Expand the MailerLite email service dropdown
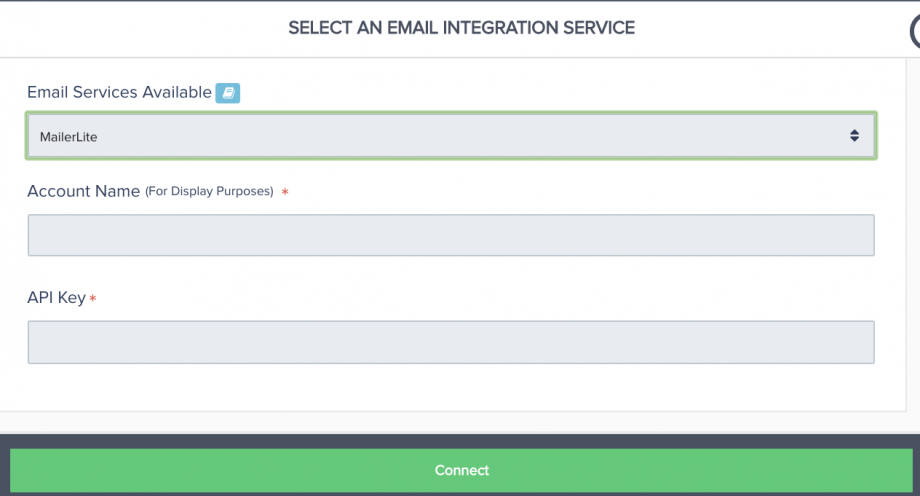 coord(450,136)
